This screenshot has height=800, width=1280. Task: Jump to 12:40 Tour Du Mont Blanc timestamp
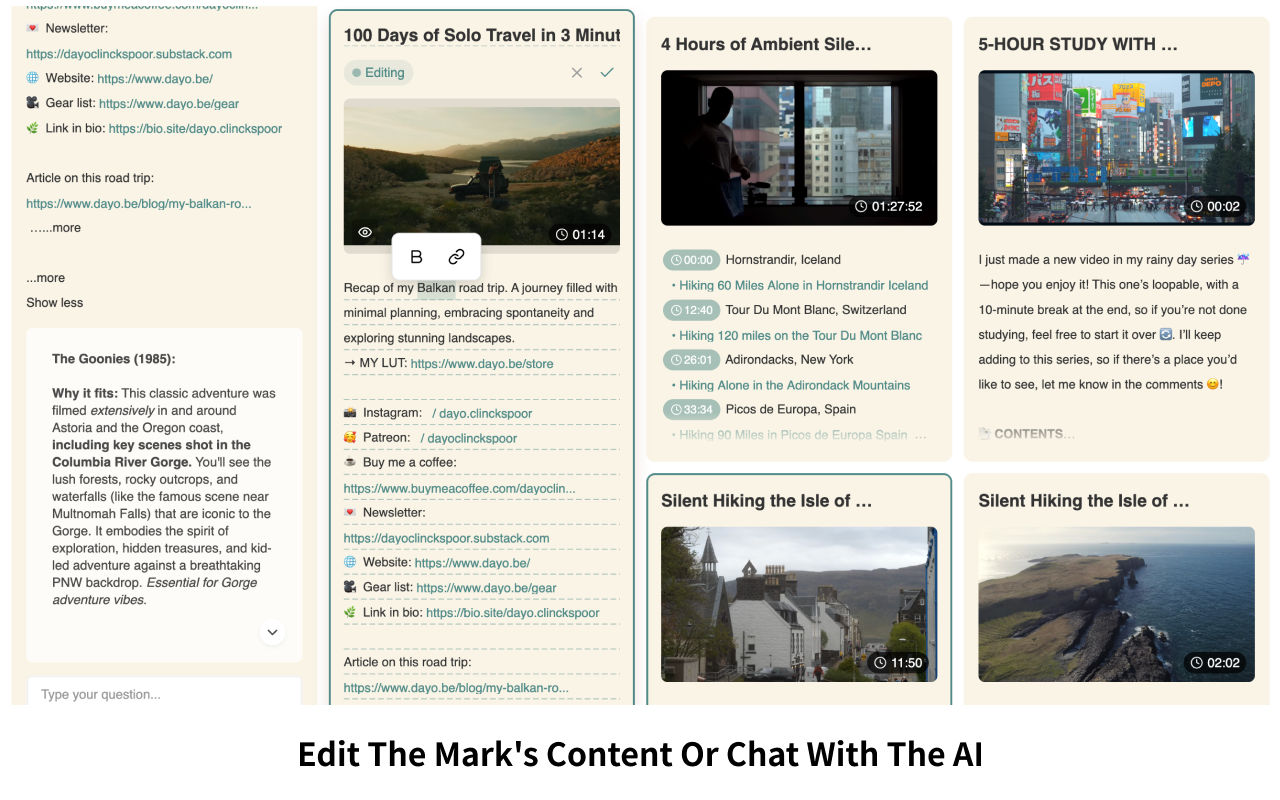click(691, 310)
